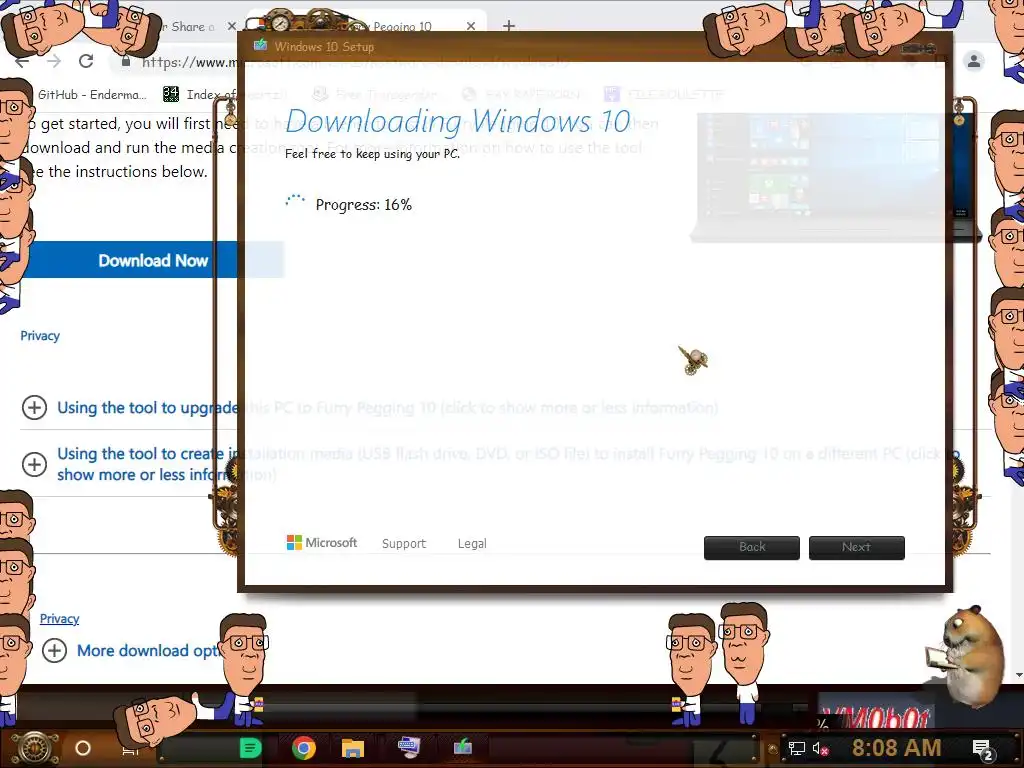The height and width of the screenshot is (768, 1024).
Task: Click Legal link in Setup window
Action: click(472, 543)
